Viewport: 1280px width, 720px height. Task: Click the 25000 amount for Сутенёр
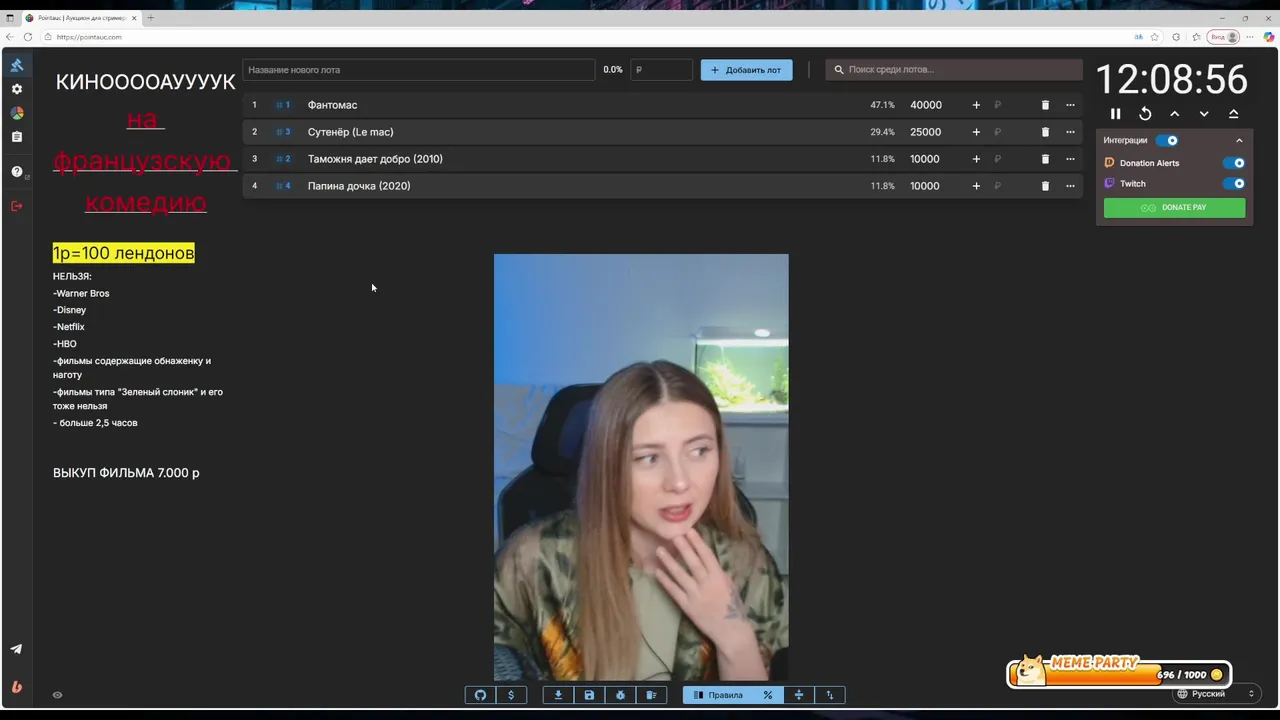coord(926,132)
